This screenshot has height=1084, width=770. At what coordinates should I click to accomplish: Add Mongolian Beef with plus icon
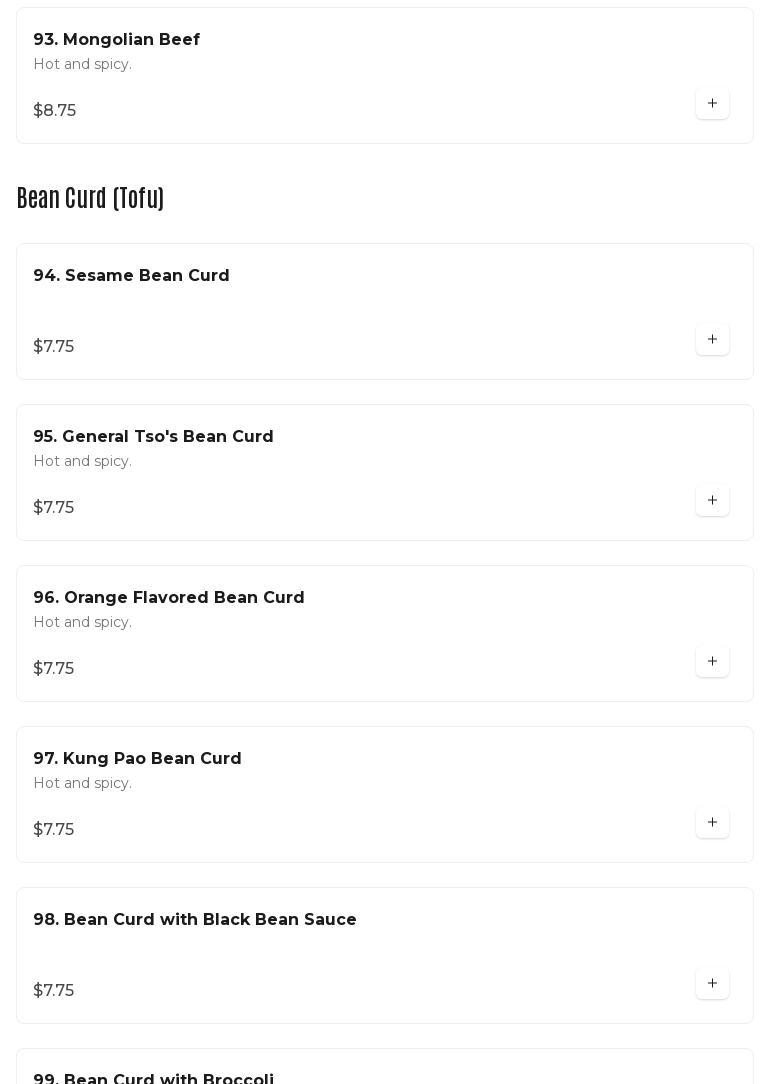(712, 104)
